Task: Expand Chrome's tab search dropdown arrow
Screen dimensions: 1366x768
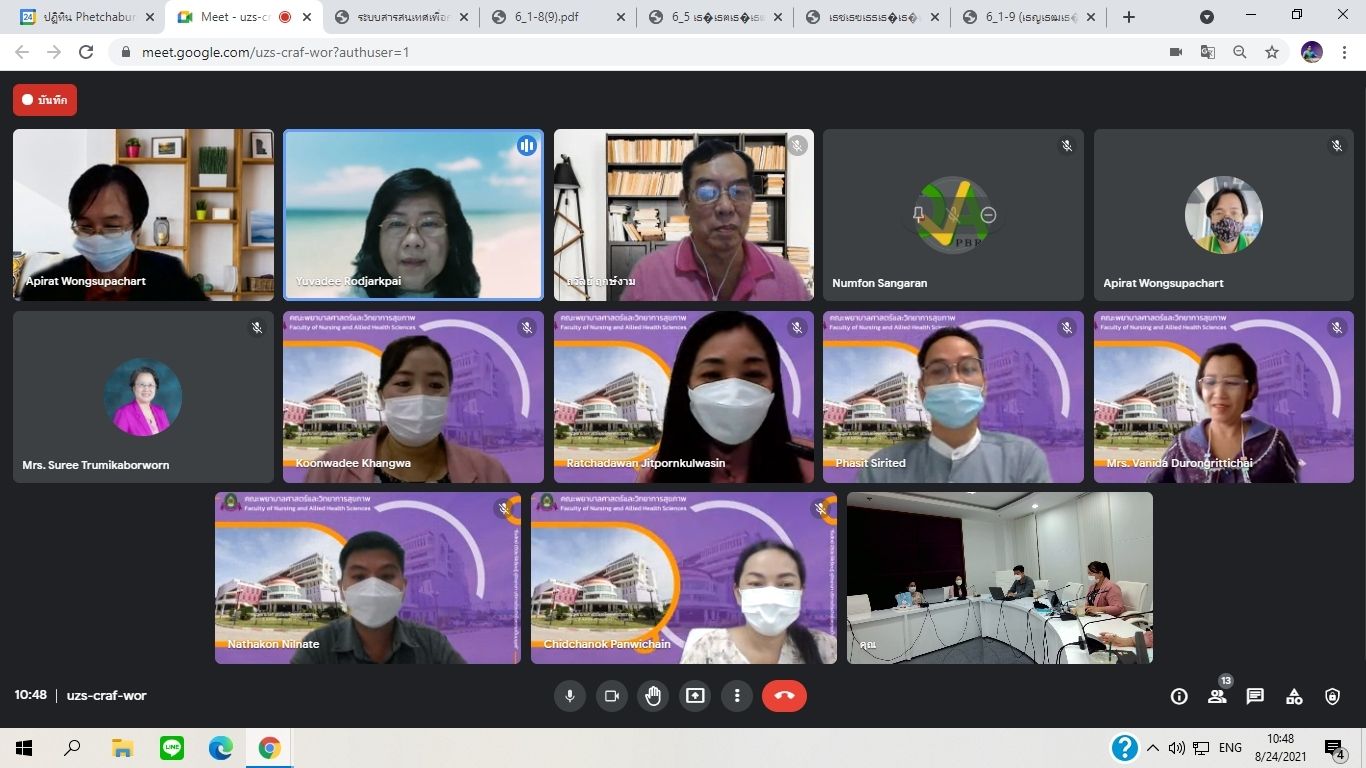Action: pyautogui.click(x=1207, y=17)
